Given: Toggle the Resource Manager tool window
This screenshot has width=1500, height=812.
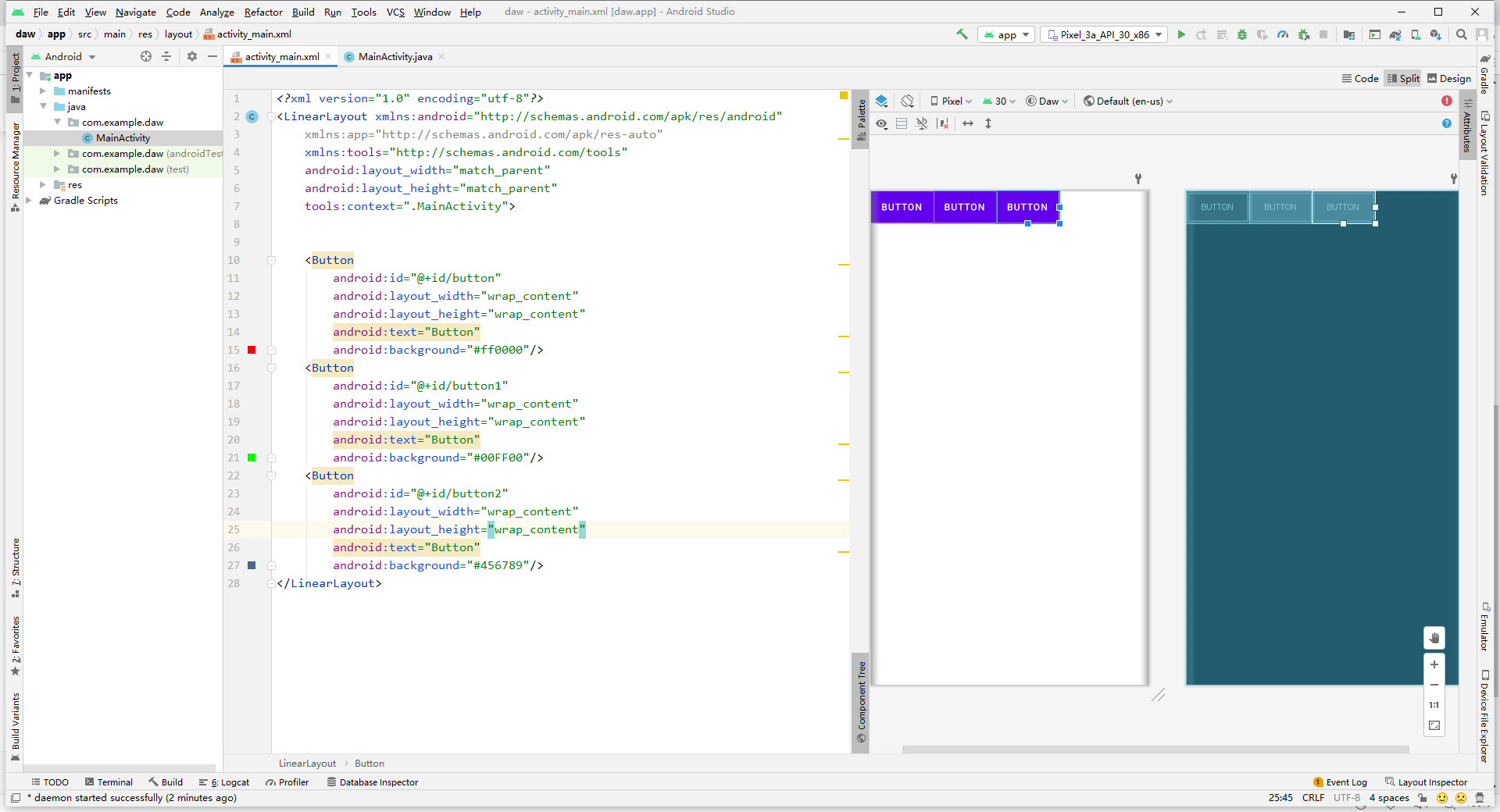Looking at the screenshot, I should pos(15,166).
